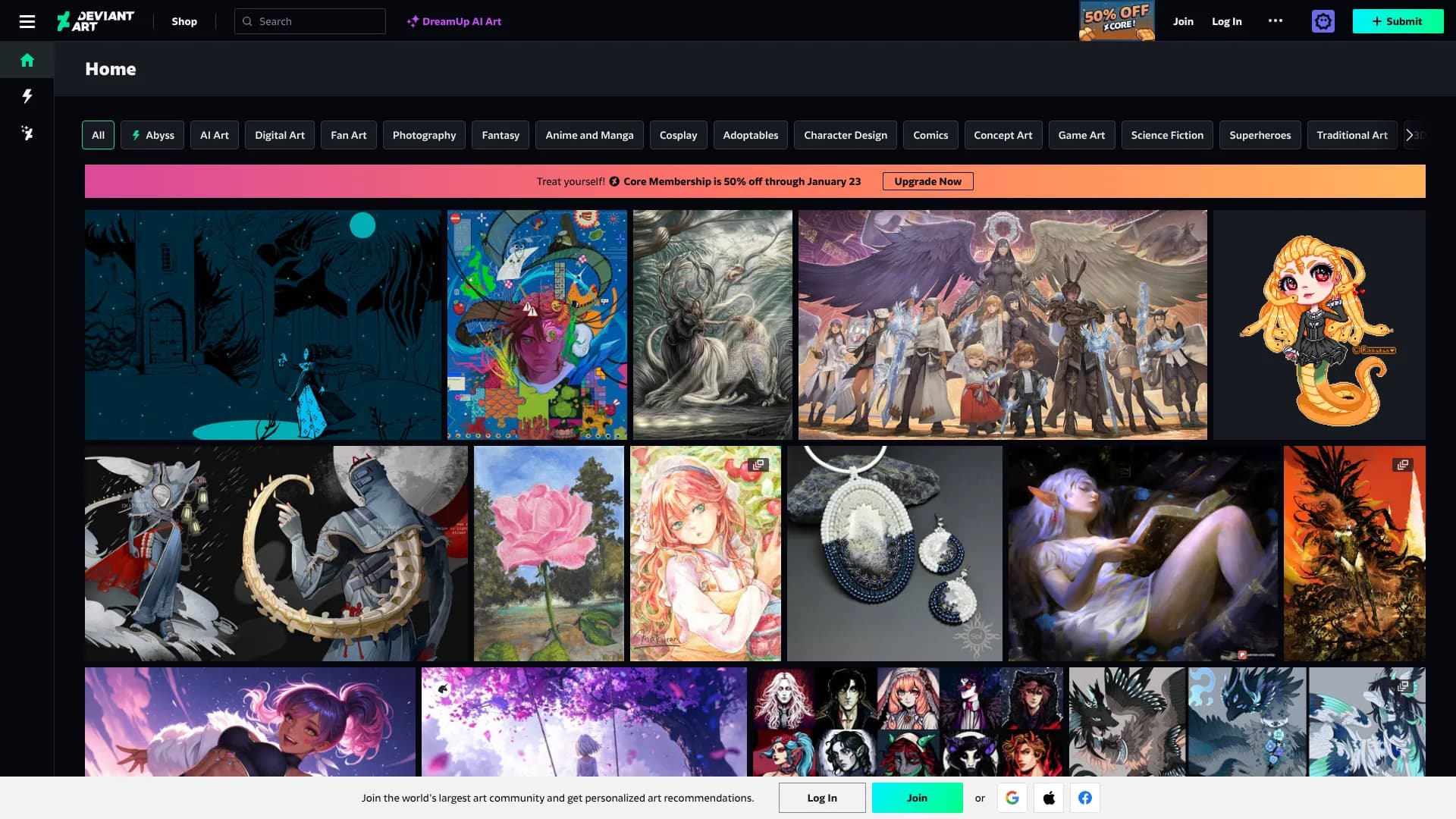This screenshot has height=819, width=1456.
Task: Filter by the Photography tag
Action: coord(424,135)
